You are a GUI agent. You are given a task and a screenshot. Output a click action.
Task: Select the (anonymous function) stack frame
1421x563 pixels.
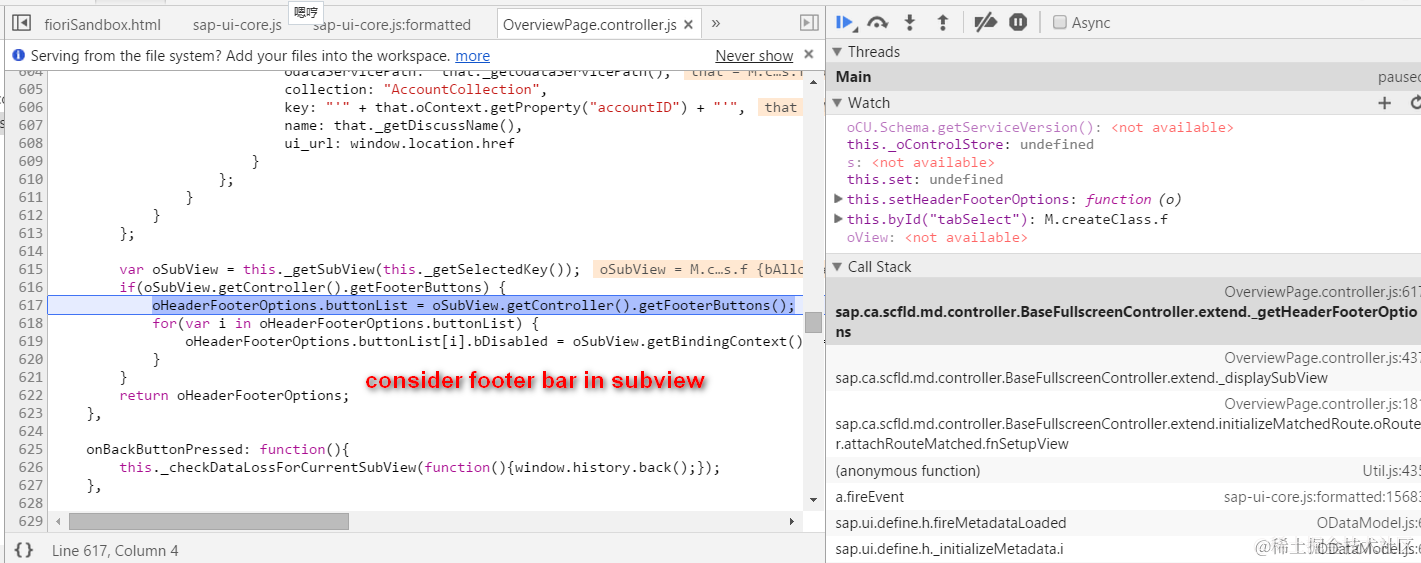pos(1123,471)
